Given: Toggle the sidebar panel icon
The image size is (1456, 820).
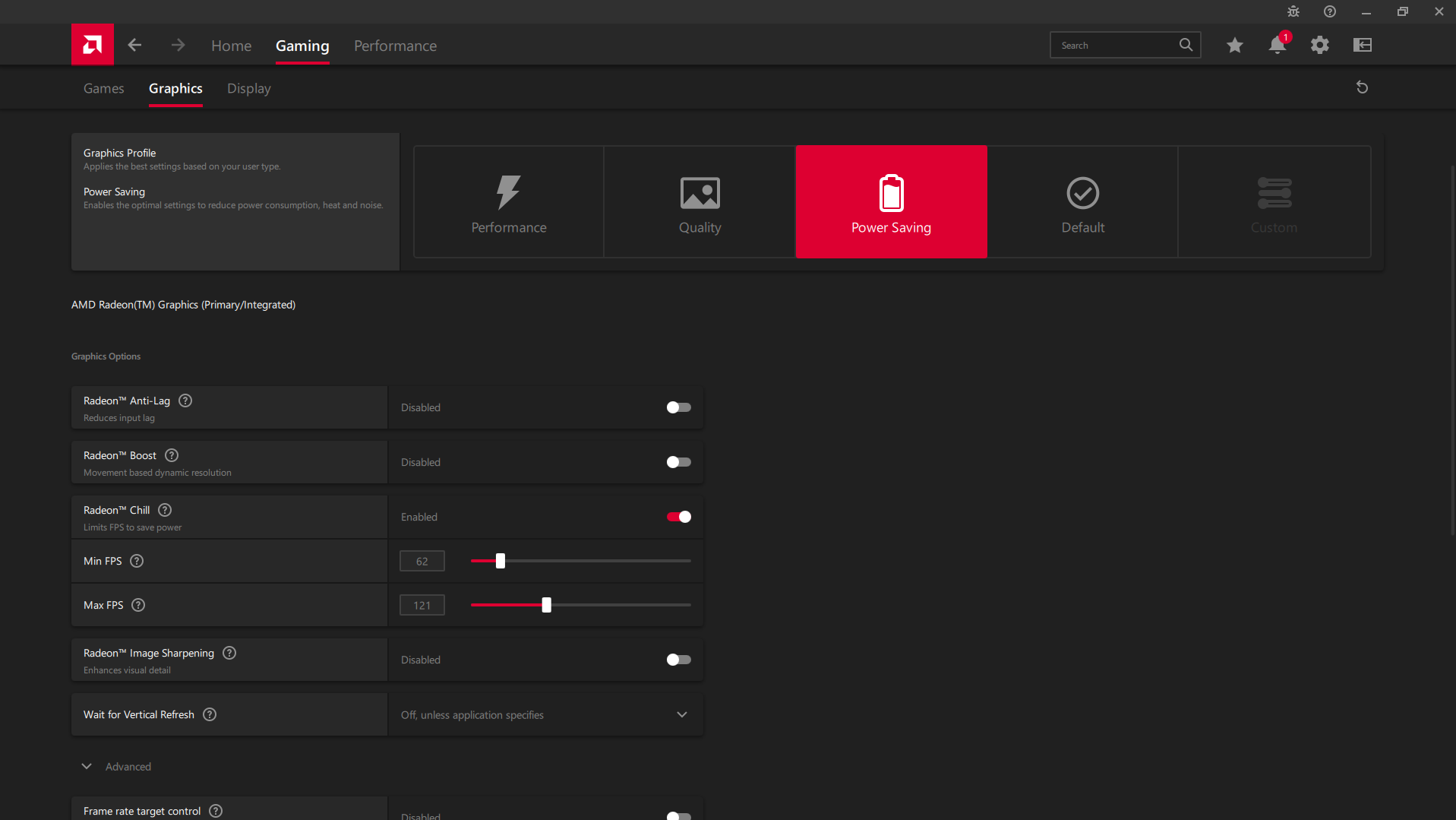Looking at the screenshot, I should (1363, 45).
